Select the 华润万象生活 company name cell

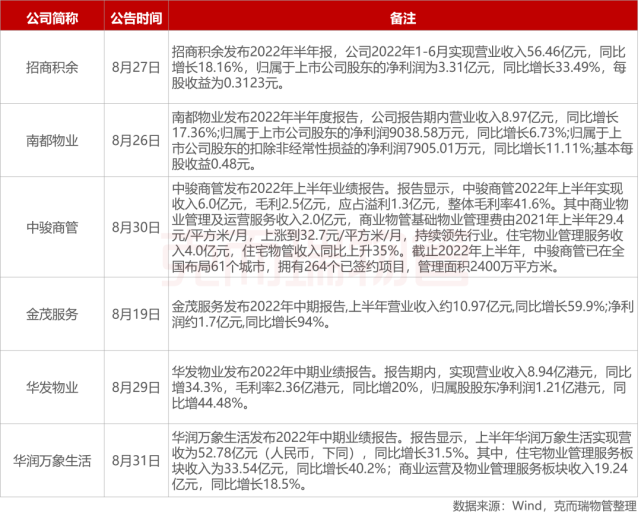tap(52, 461)
